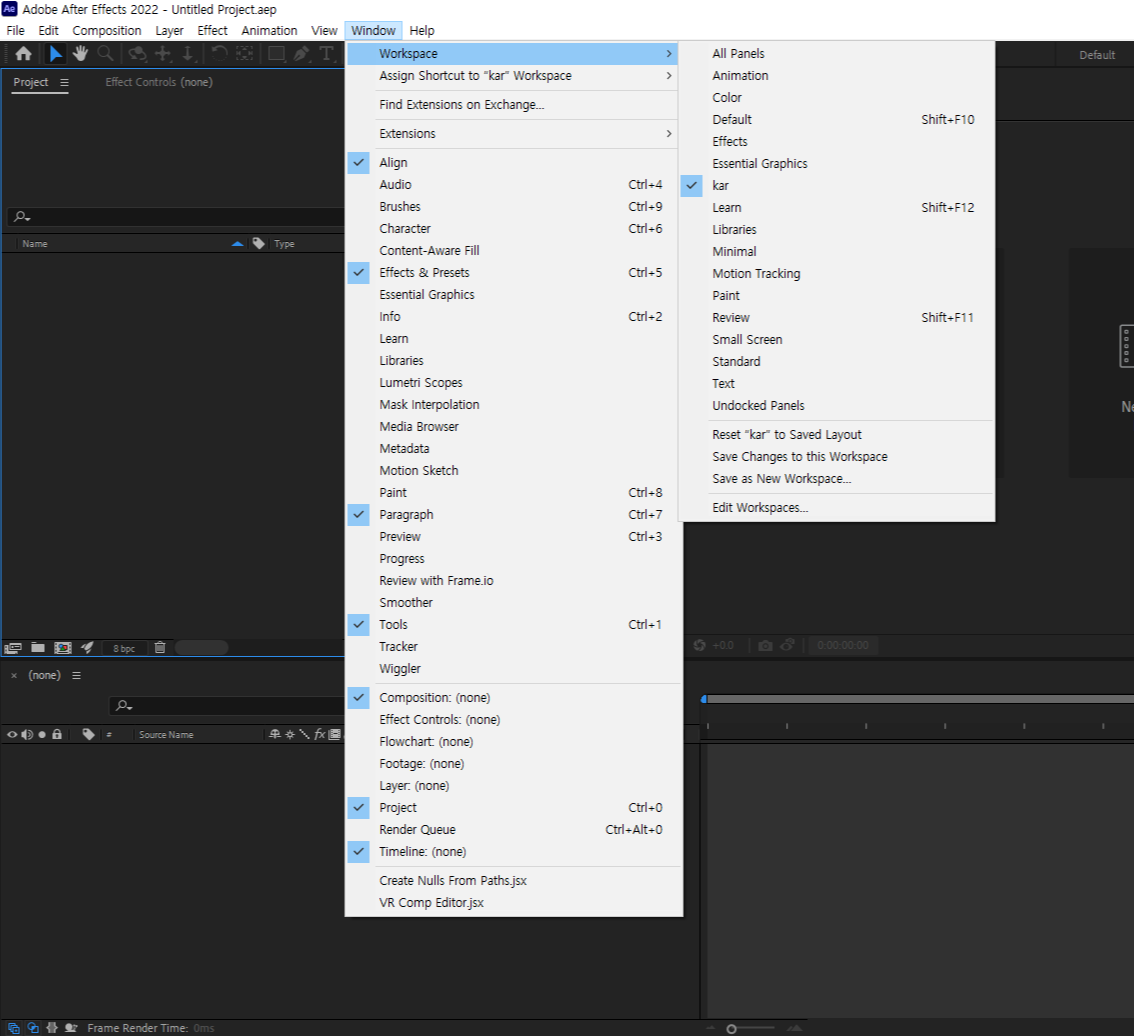This screenshot has width=1134, height=1036.
Task: Click the Timeline search field
Action: coord(227,705)
